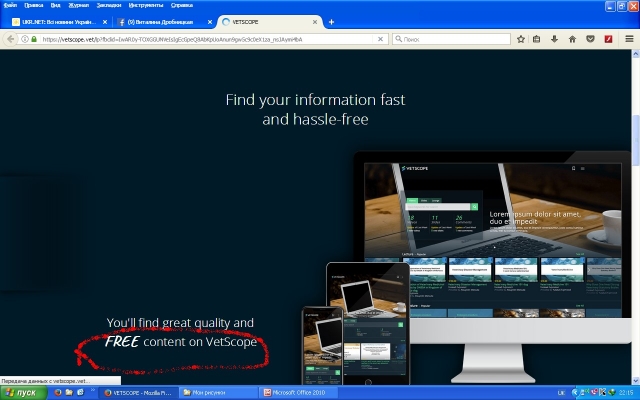Viewport: 640px width, 400px height.
Task: Stop page loading with X in address bar
Action: pos(380,39)
